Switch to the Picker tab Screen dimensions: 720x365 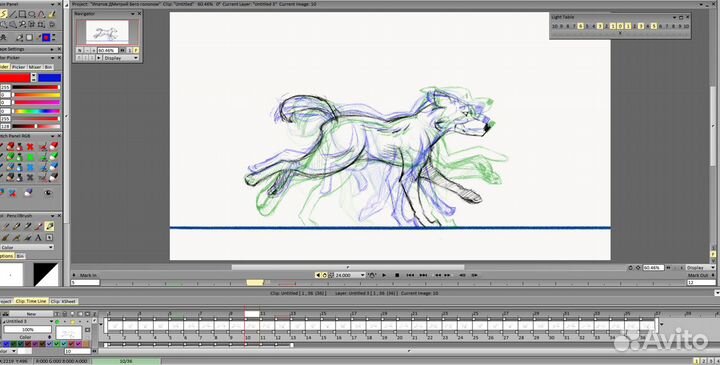[18, 67]
